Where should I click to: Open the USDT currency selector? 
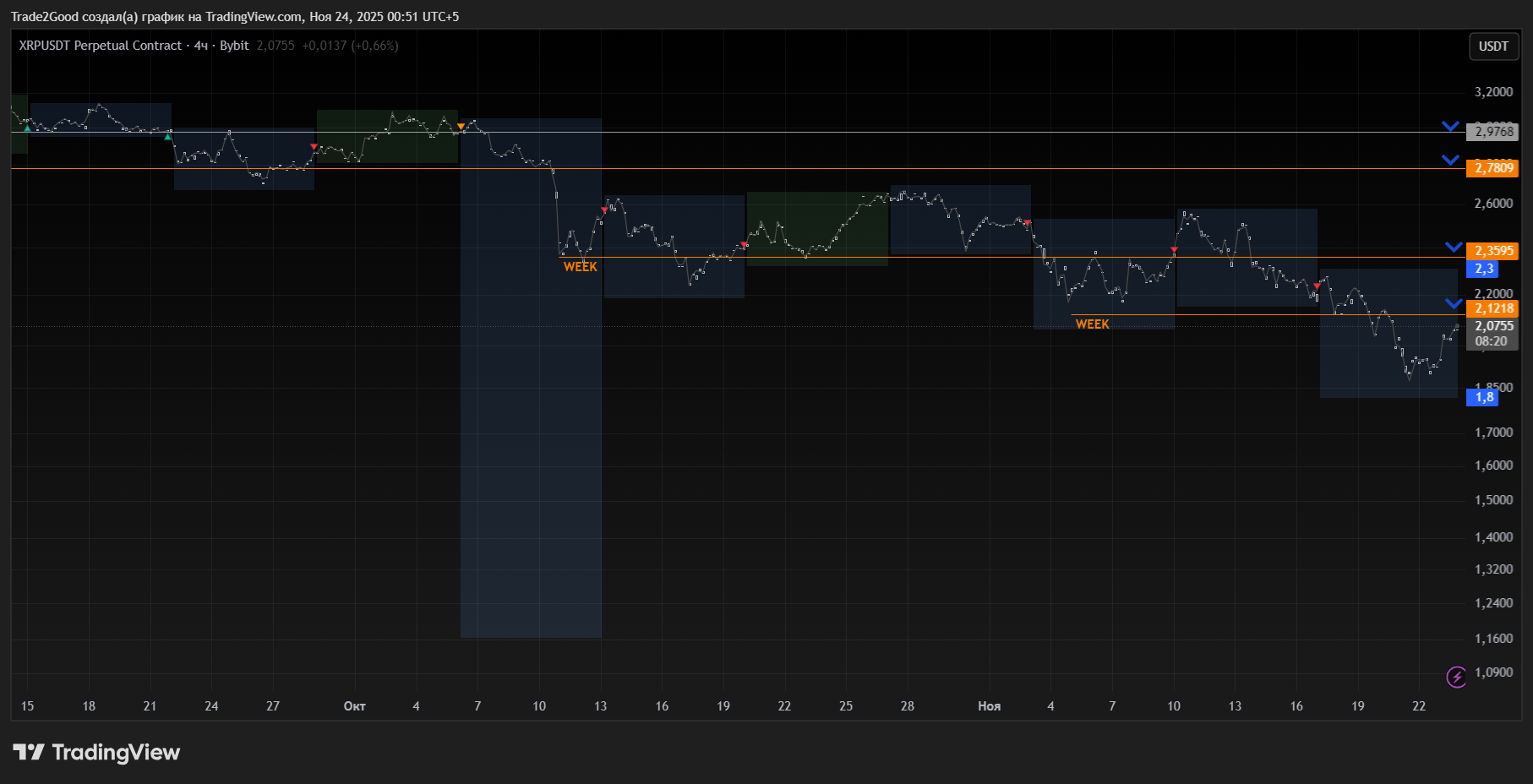[1492, 46]
